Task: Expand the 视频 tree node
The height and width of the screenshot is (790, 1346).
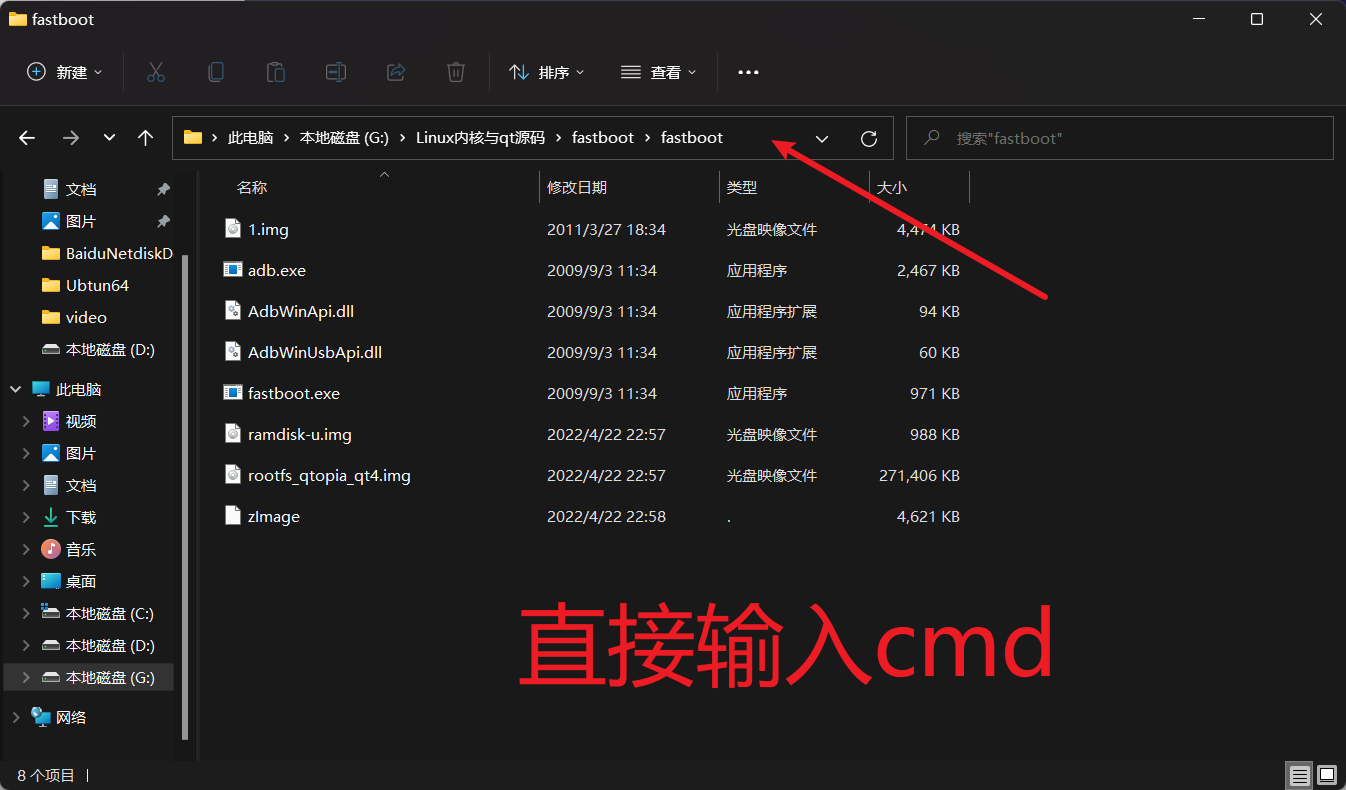Action: pyautogui.click(x=27, y=421)
